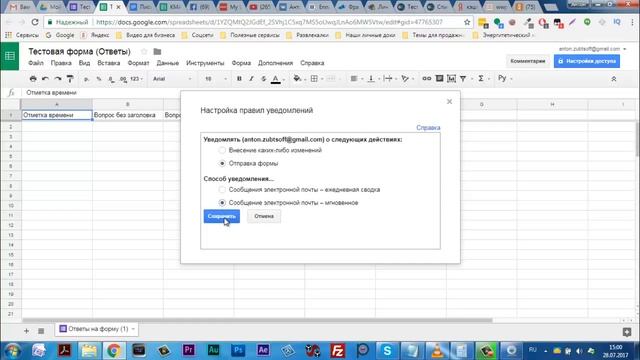The width and height of the screenshot is (640, 360).
Task: Add a new sheet with plus
Action: click(x=26, y=331)
